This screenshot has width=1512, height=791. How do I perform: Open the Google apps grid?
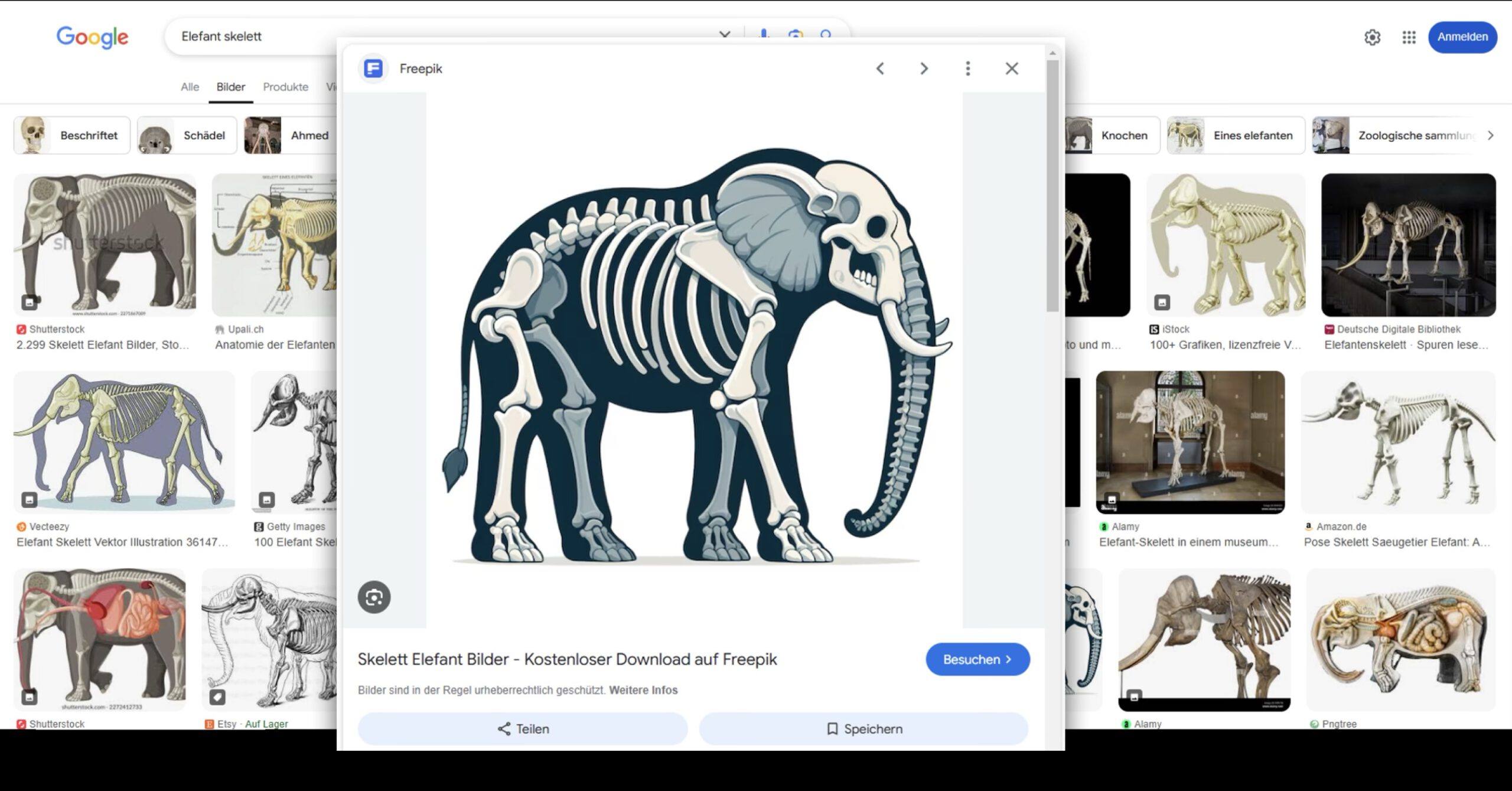point(1409,37)
